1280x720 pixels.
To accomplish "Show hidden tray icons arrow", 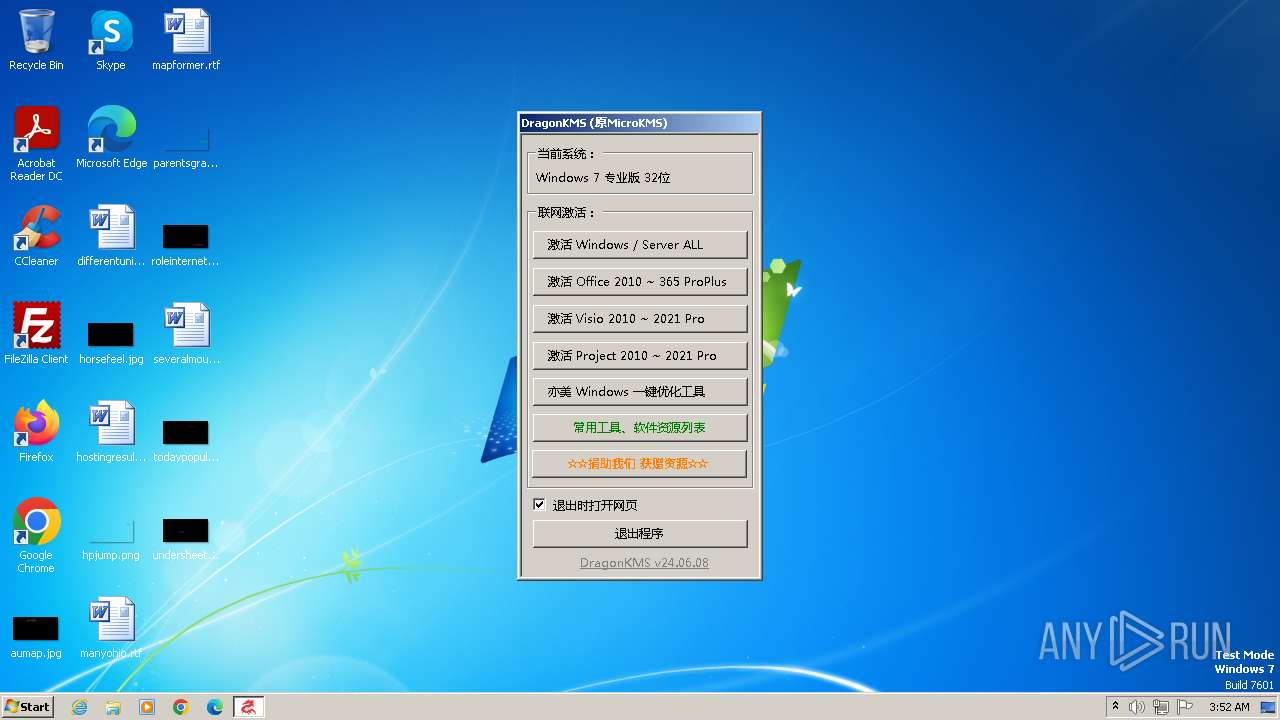I will pyautogui.click(x=1115, y=707).
